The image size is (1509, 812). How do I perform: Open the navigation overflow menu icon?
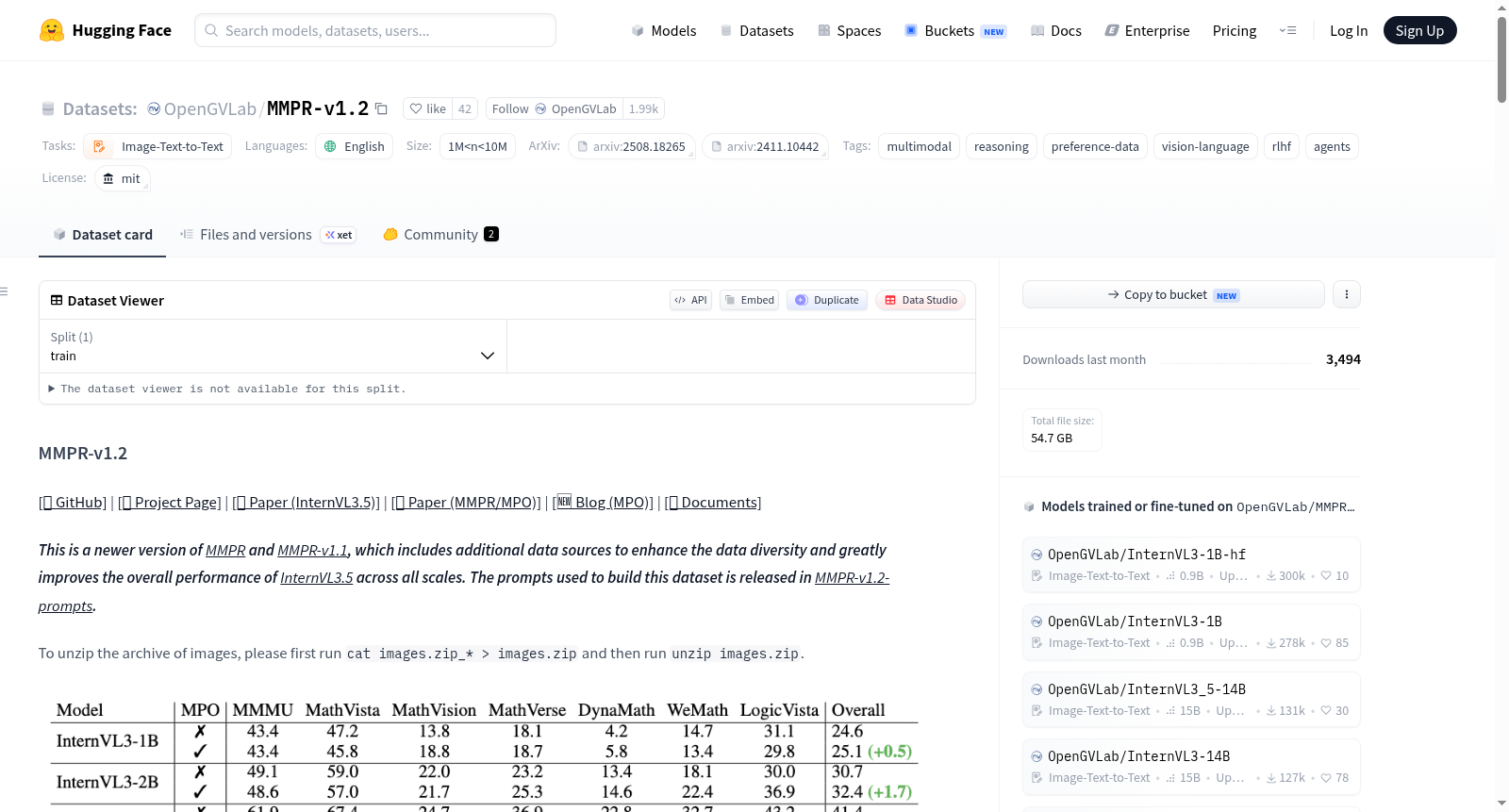[x=1287, y=30]
